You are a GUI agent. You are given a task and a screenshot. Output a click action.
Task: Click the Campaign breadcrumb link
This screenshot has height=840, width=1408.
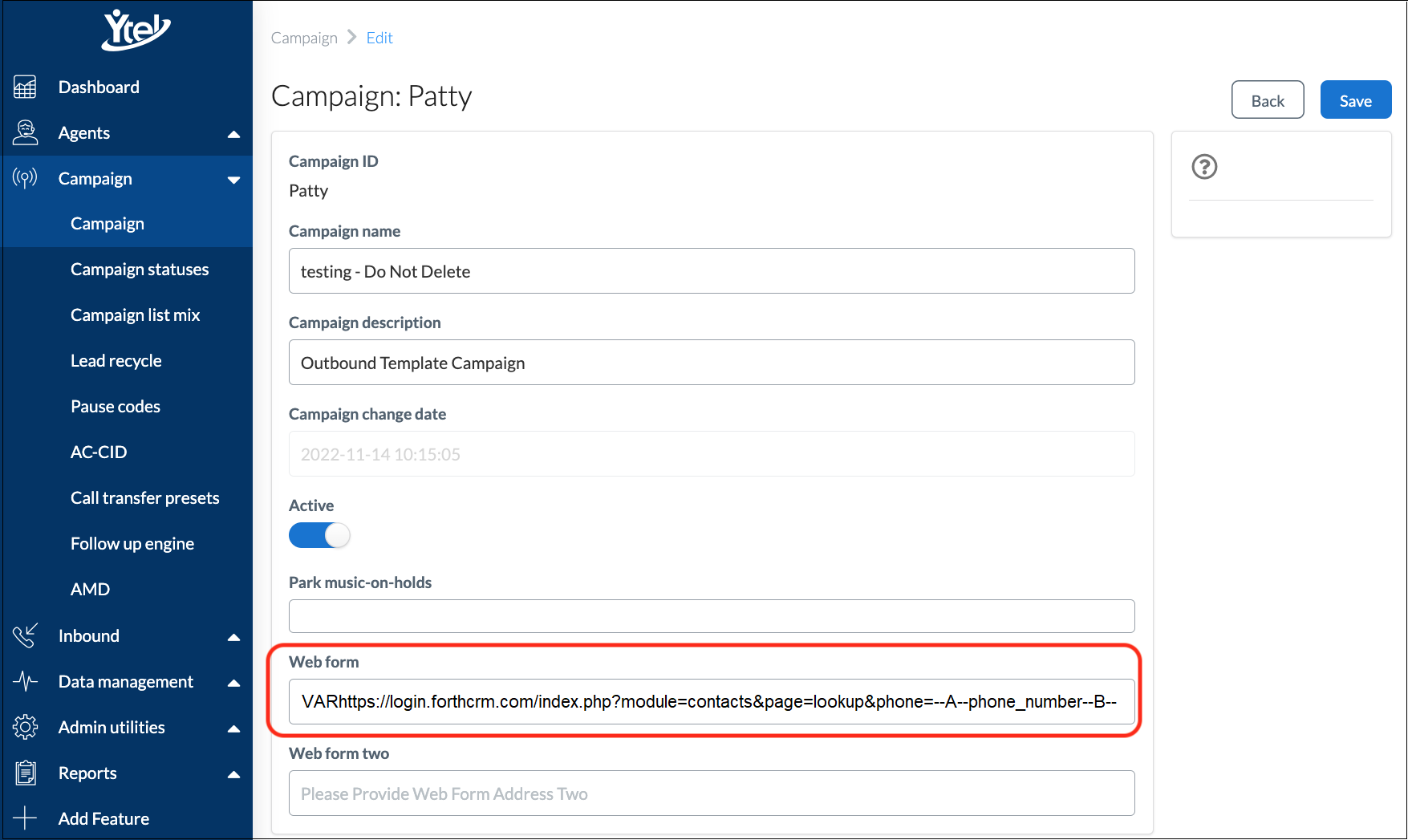304,38
